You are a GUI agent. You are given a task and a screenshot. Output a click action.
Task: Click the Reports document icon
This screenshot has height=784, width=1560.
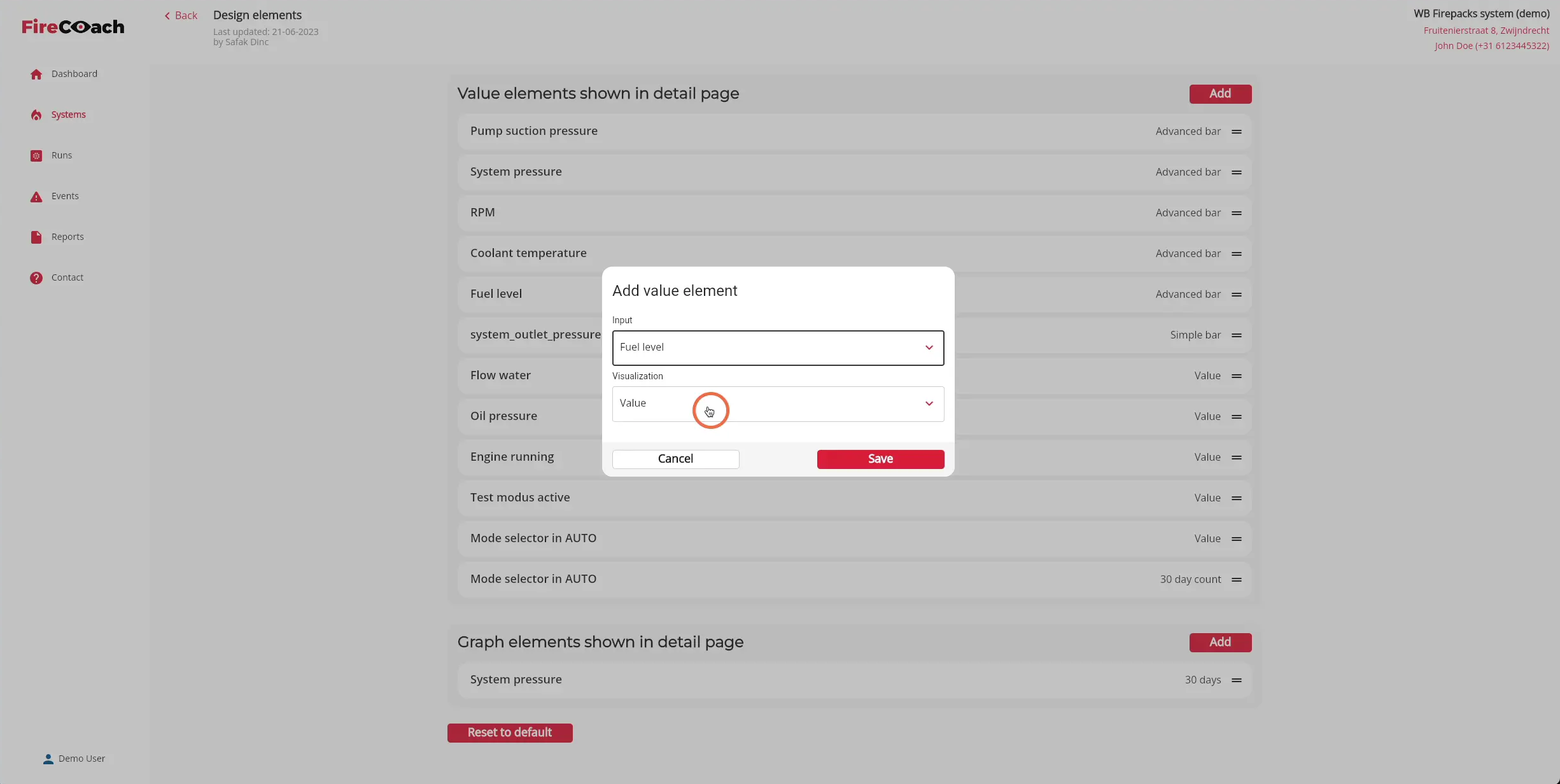(x=36, y=237)
